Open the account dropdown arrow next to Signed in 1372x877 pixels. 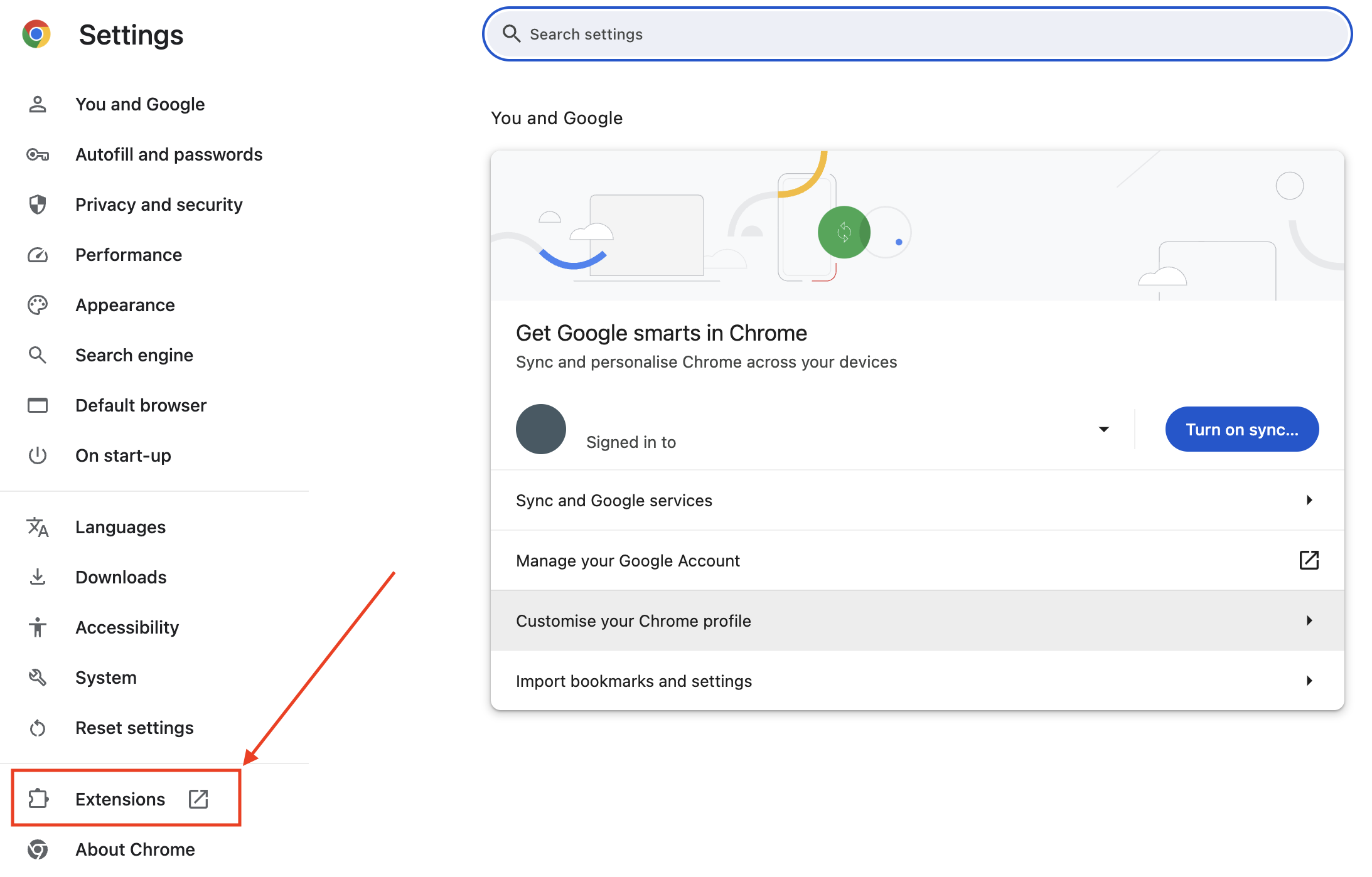pyautogui.click(x=1103, y=429)
